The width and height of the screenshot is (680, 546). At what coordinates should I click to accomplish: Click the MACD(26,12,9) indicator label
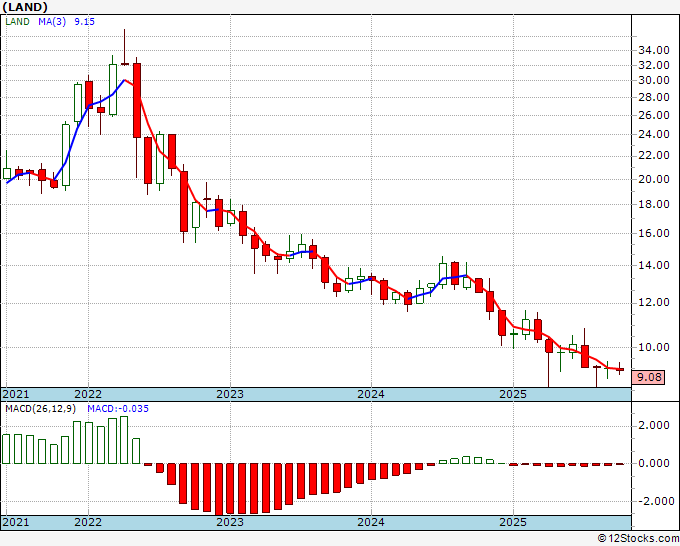click(41, 409)
